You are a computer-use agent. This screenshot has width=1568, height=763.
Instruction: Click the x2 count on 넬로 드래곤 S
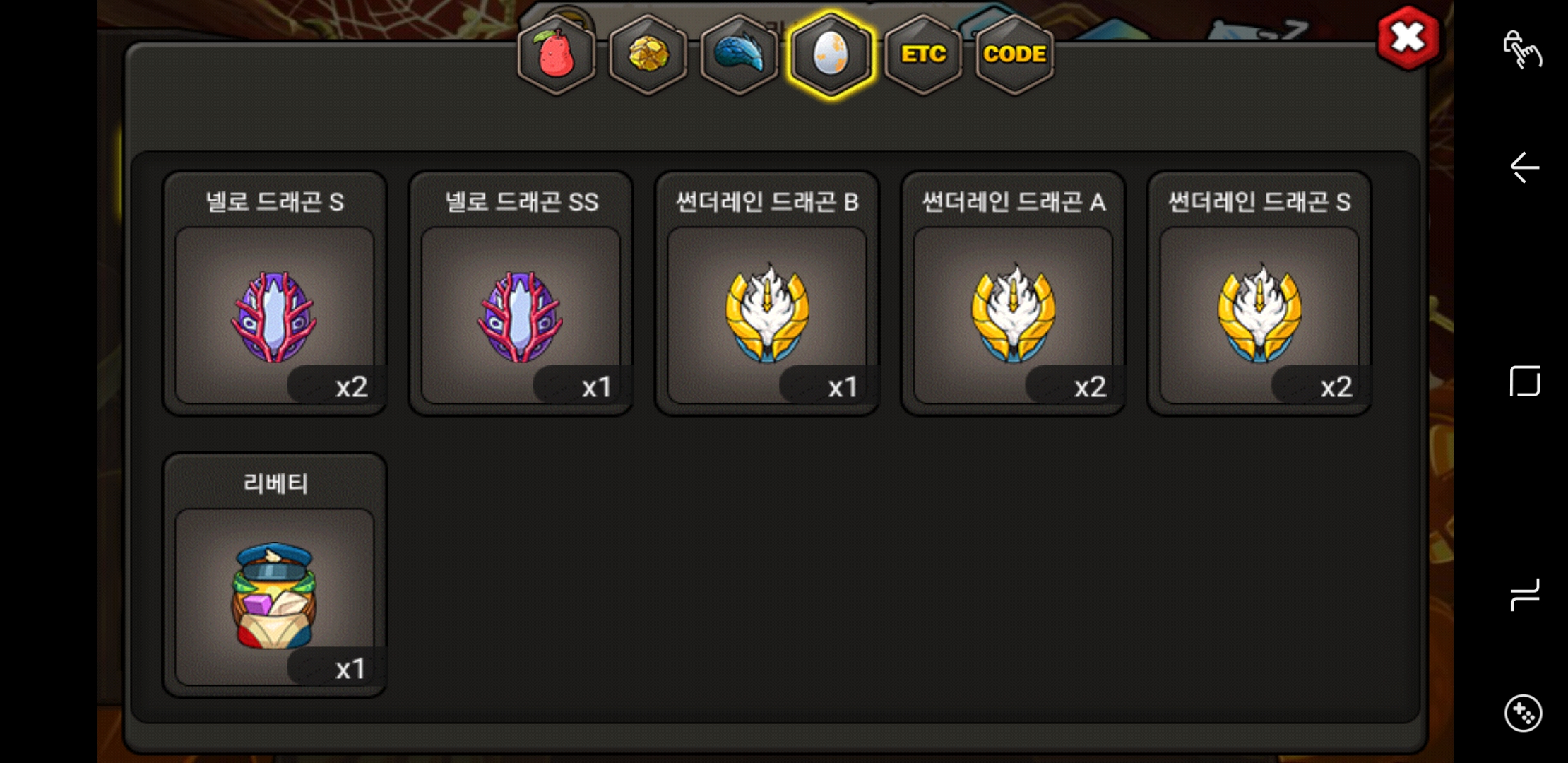coord(352,387)
